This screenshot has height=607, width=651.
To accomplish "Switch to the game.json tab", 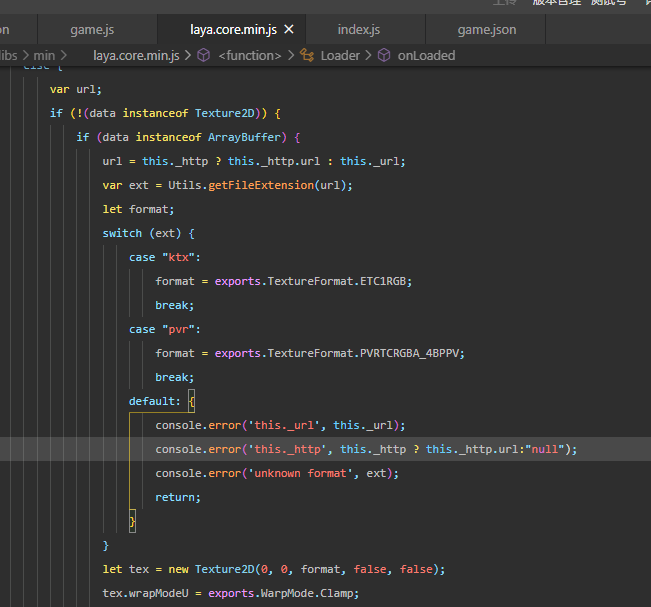I will tap(487, 30).
